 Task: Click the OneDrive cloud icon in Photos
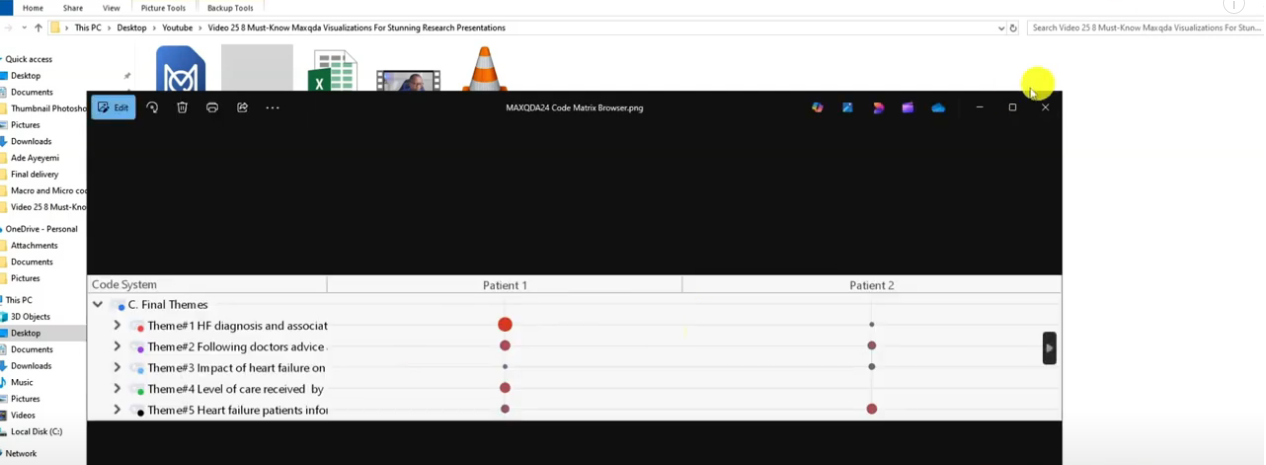[x=938, y=107]
